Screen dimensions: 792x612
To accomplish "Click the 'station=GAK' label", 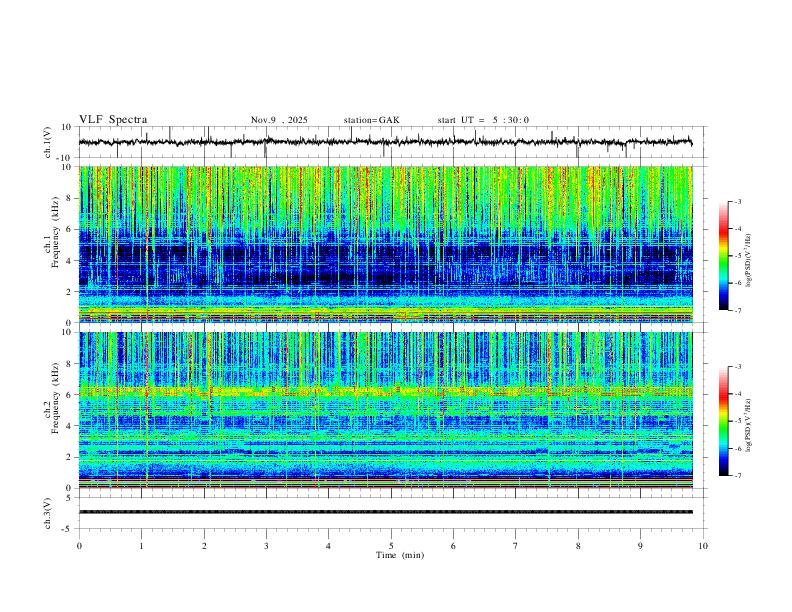I will (371, 120).
